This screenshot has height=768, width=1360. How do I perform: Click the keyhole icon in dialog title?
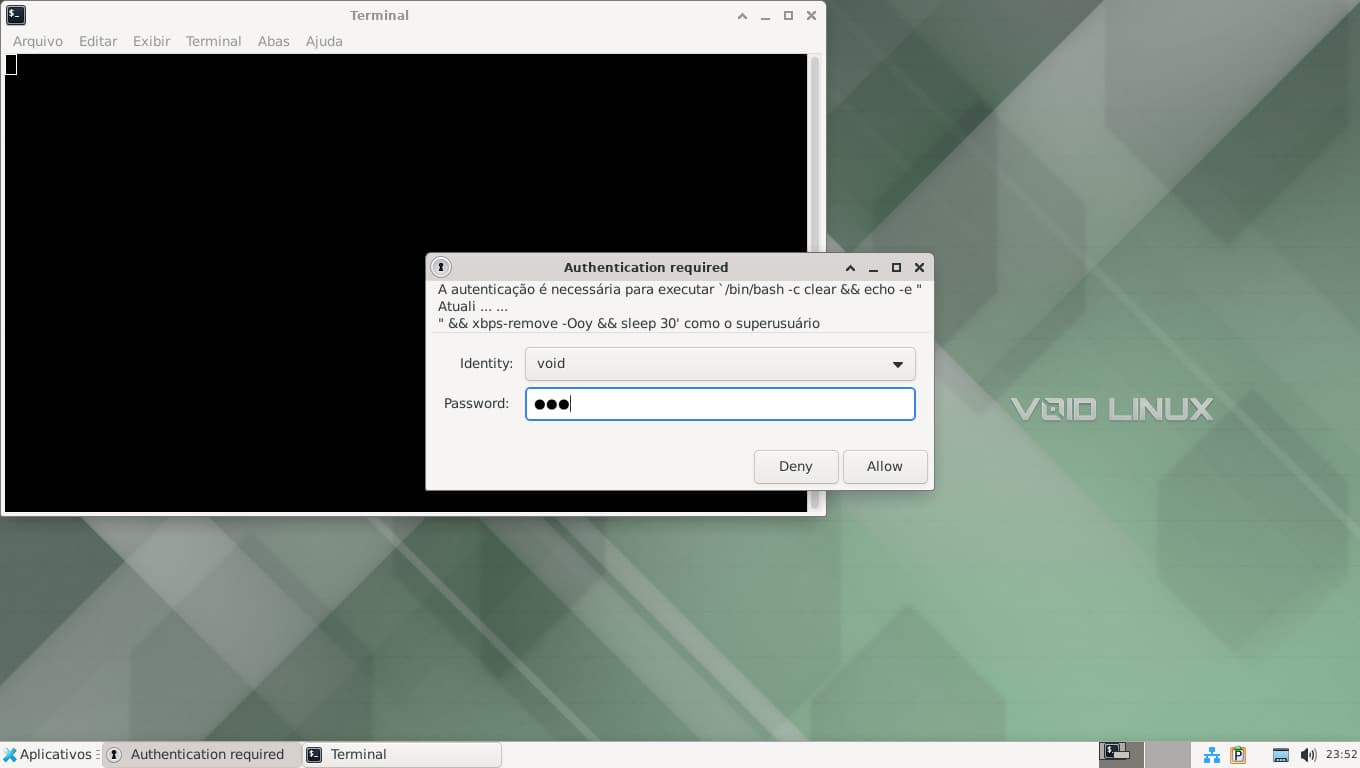(440, 267)
